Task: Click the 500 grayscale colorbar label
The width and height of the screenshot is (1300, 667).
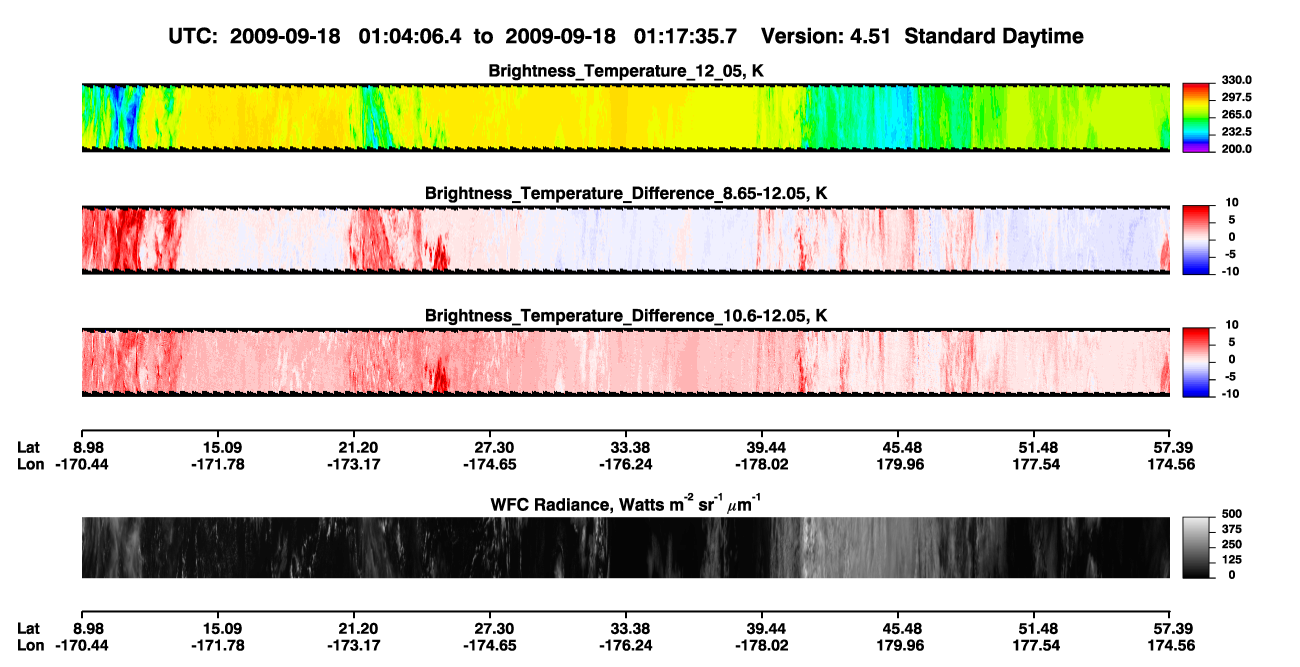Action: coord(1232,513)
